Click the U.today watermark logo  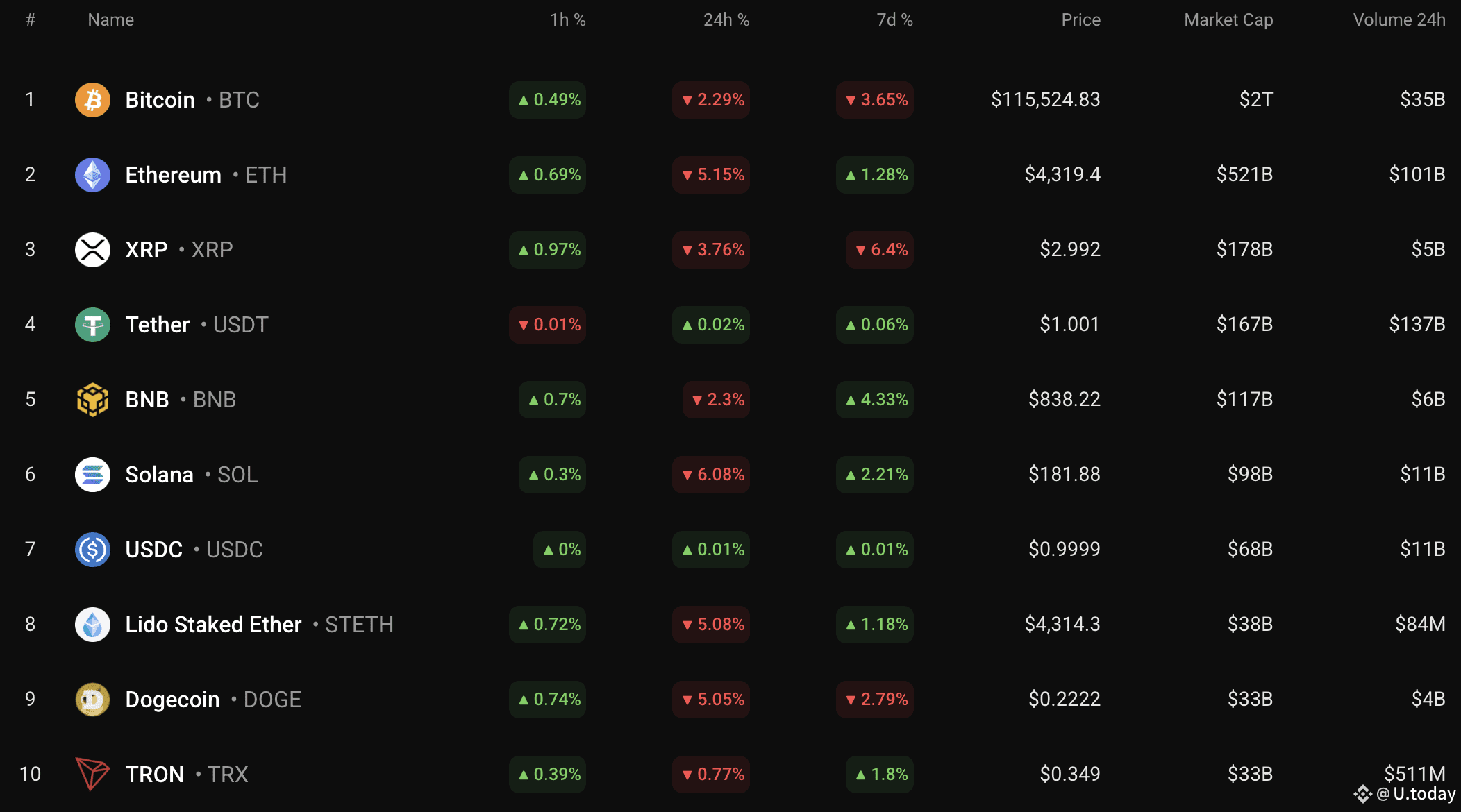click(x=1404, y=794)
